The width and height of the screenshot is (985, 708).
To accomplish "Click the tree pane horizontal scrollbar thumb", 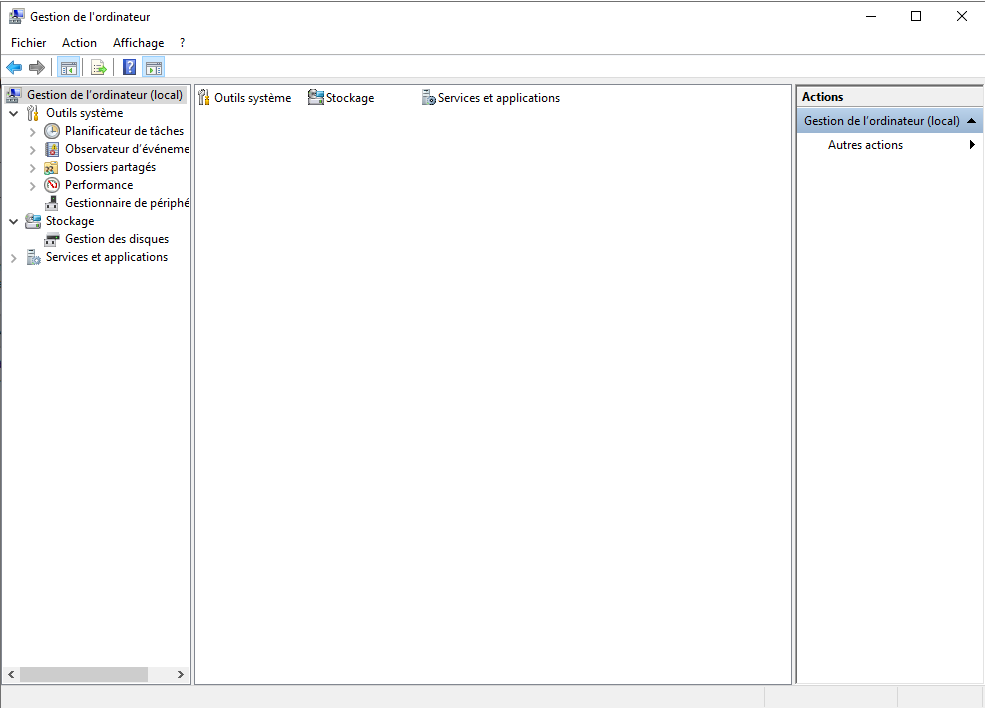I will pos(84,674).
